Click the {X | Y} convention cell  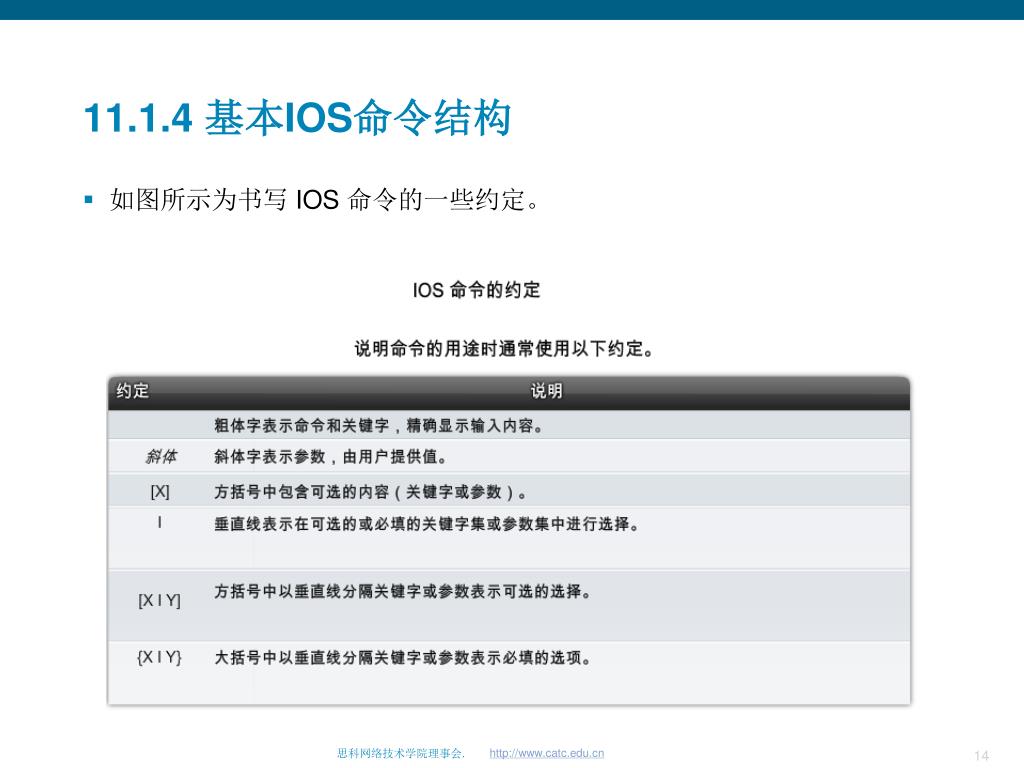tap(159, 657)
